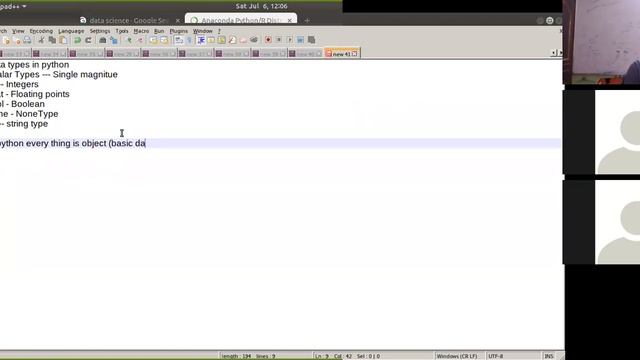Undo with the green arrow icon
Screen dimensions: 640x360
(x=77, y=40)
